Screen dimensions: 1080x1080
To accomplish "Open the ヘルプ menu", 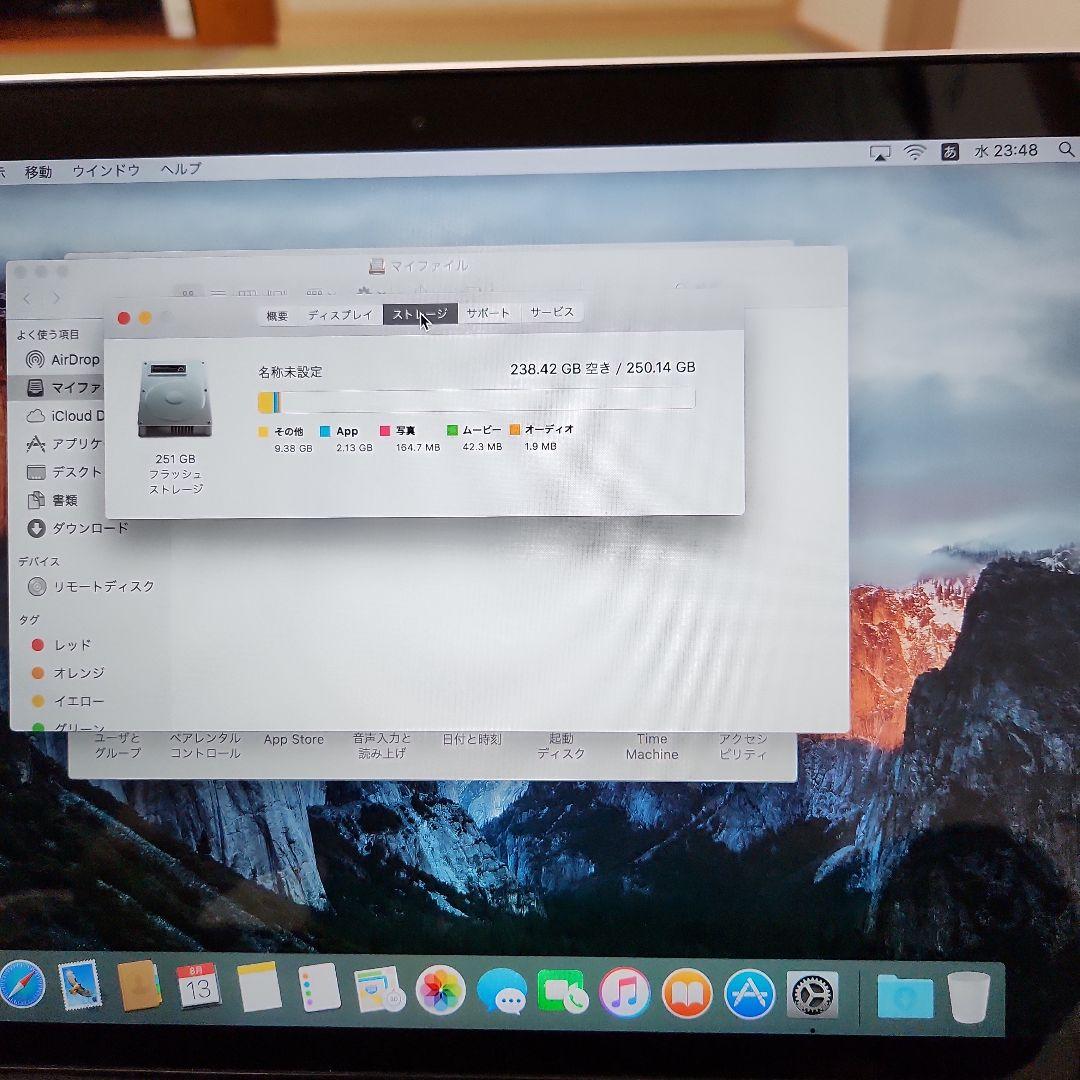I will pyautogui.click(x=182, y=170).
